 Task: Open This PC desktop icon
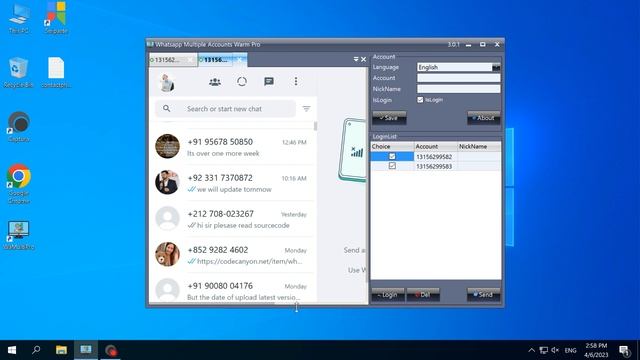[x=18, y=18]
